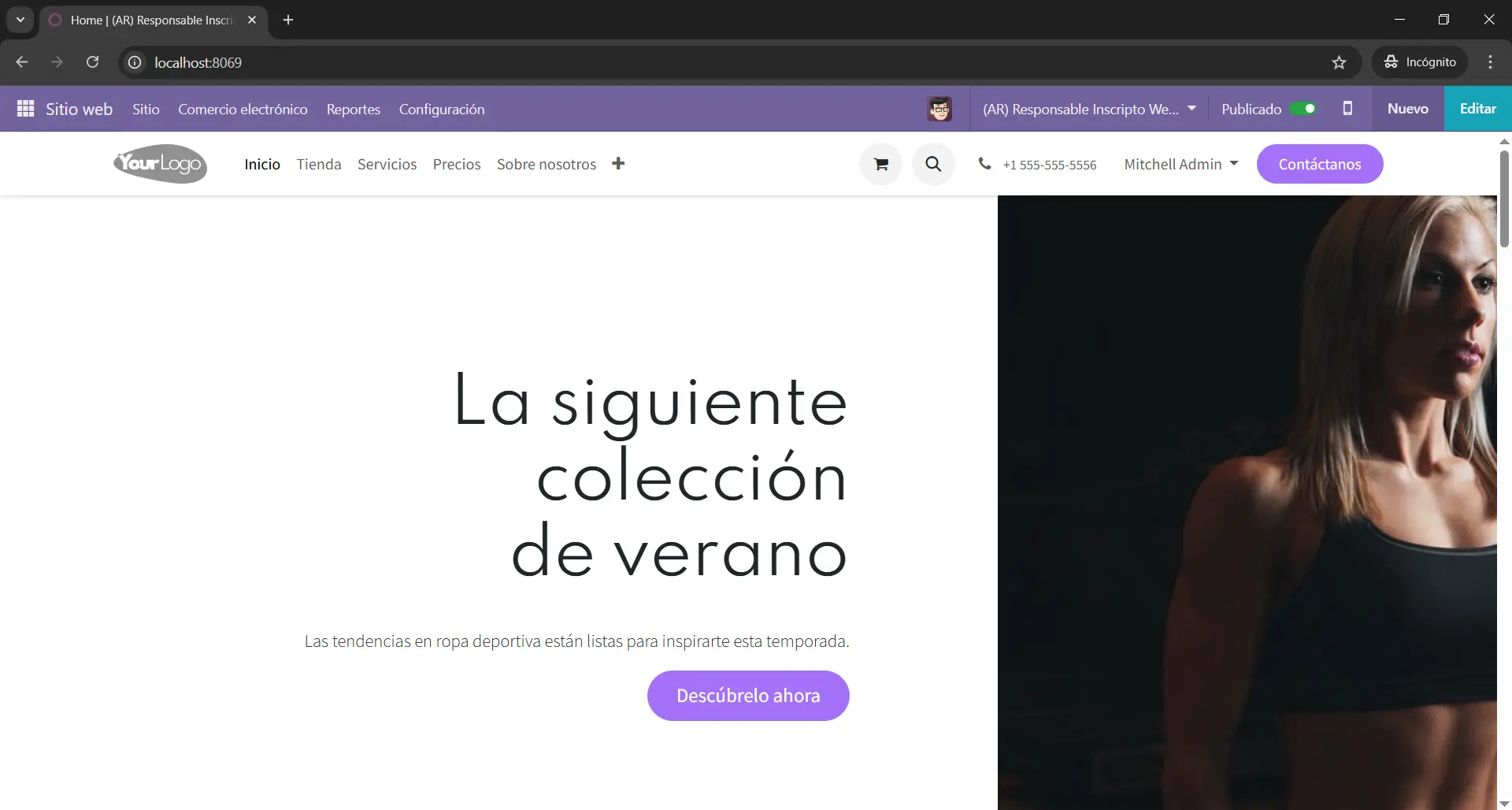Screen dimensions: 1512x810
Task: Open the website search magnifier
Action: 933,164
